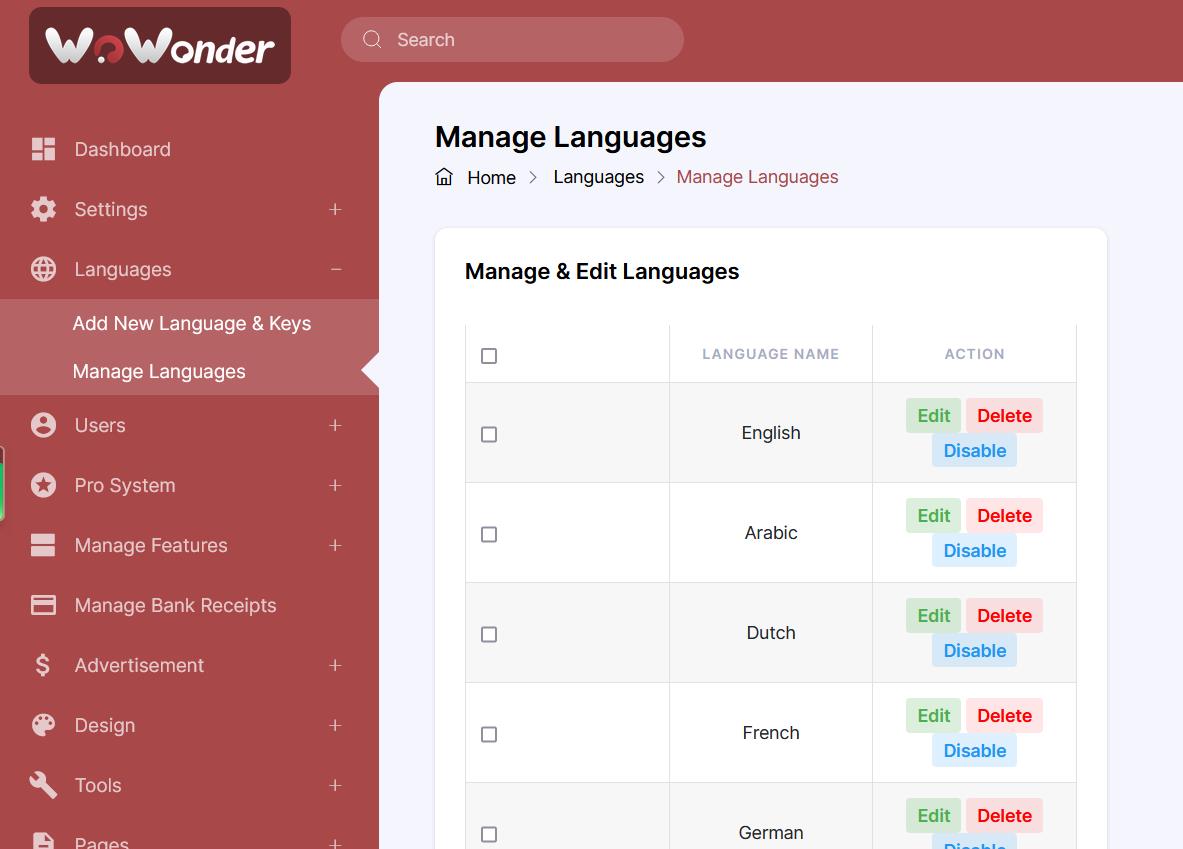Click the Manage Features icon
This screenshot has width=1183, height=849.
43,545
